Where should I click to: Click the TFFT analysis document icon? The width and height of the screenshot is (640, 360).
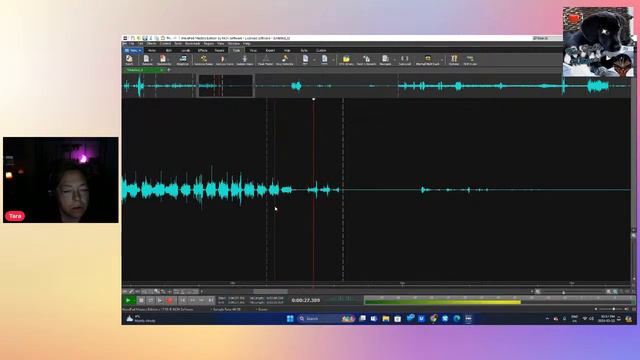tap(324, 60)
